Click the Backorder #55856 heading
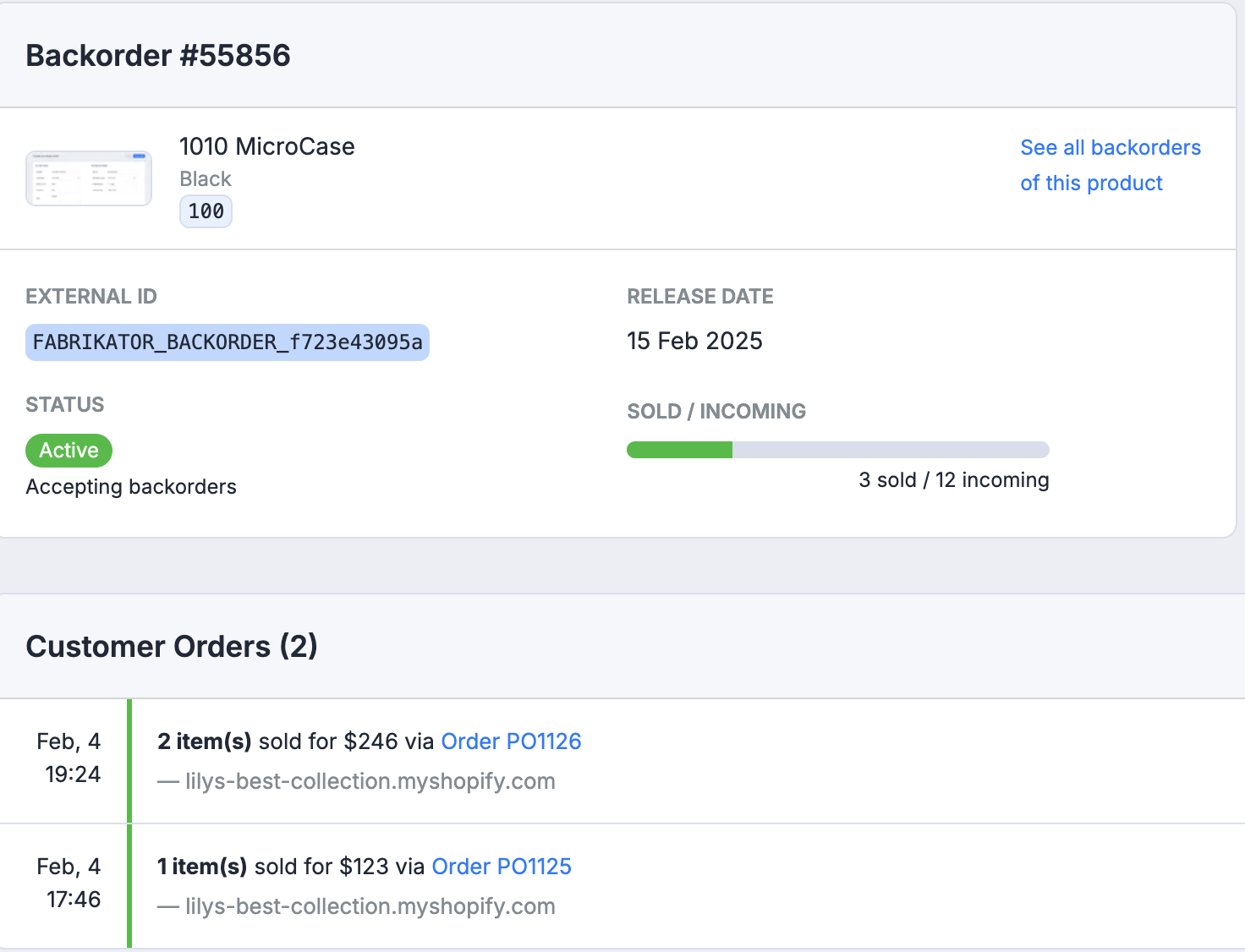 tap(158, 56)
